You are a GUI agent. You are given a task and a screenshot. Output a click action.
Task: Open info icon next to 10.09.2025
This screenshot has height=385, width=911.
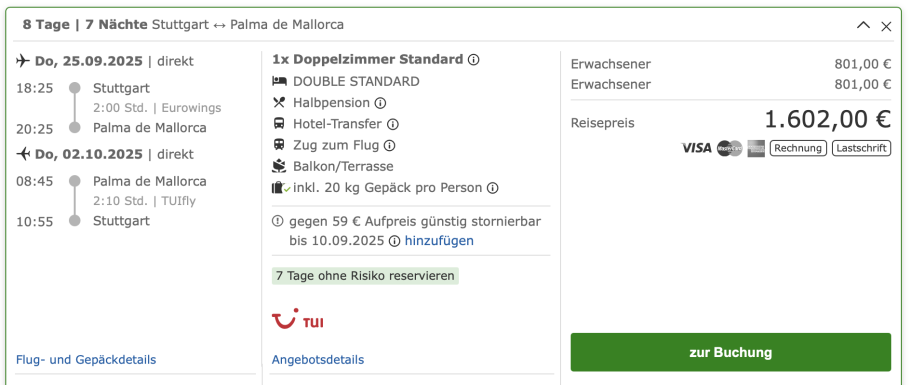(x=394, y=241)
